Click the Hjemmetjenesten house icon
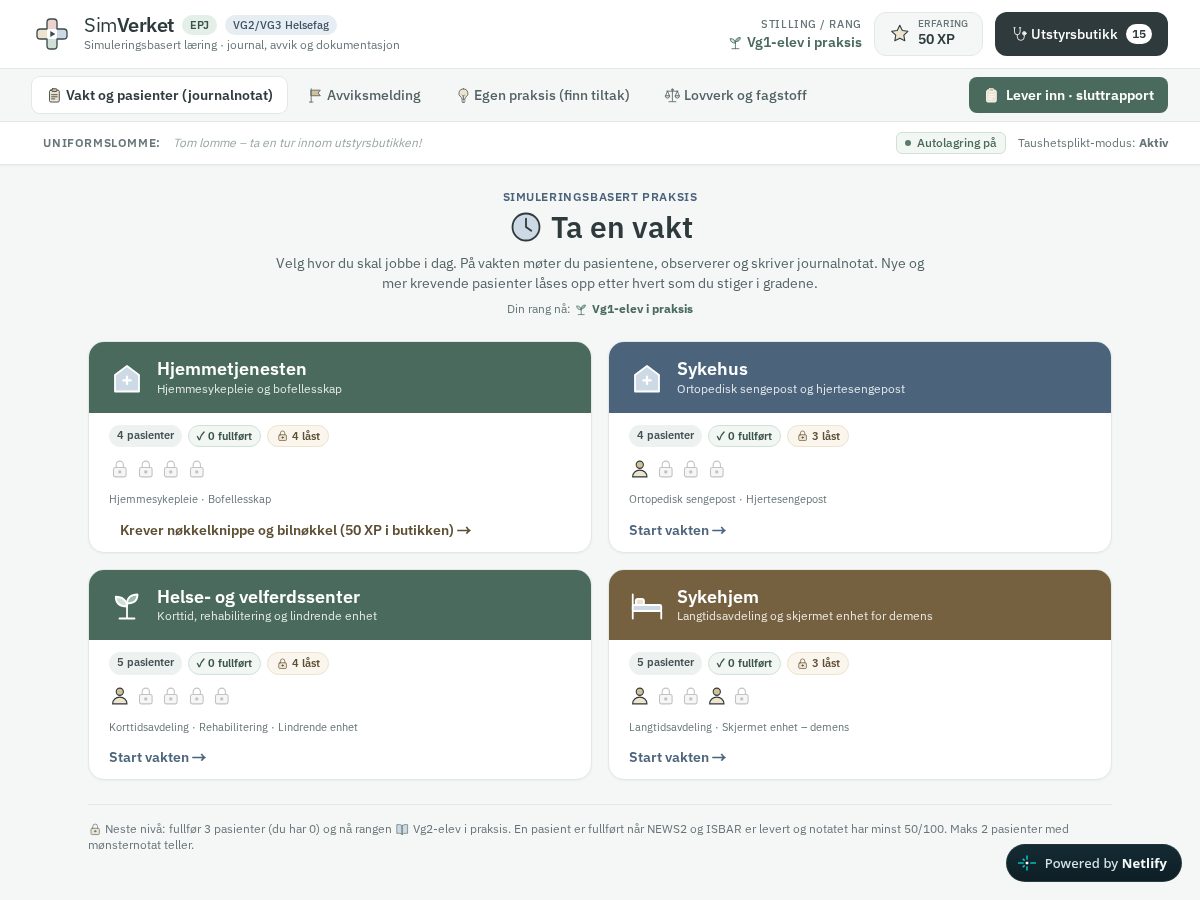 pyautogui.click(x=127, y=378)
